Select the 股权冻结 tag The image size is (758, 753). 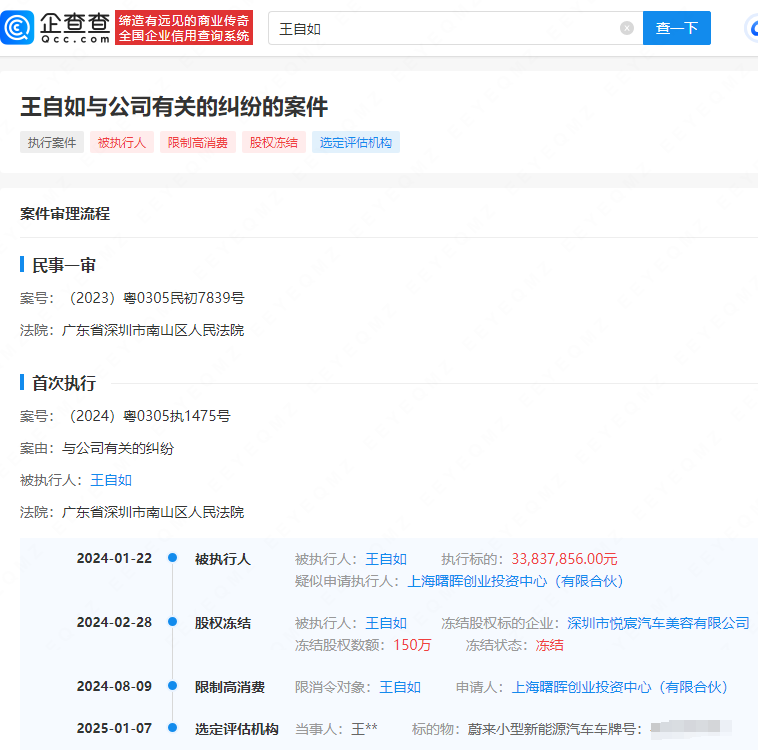[274, 143]
